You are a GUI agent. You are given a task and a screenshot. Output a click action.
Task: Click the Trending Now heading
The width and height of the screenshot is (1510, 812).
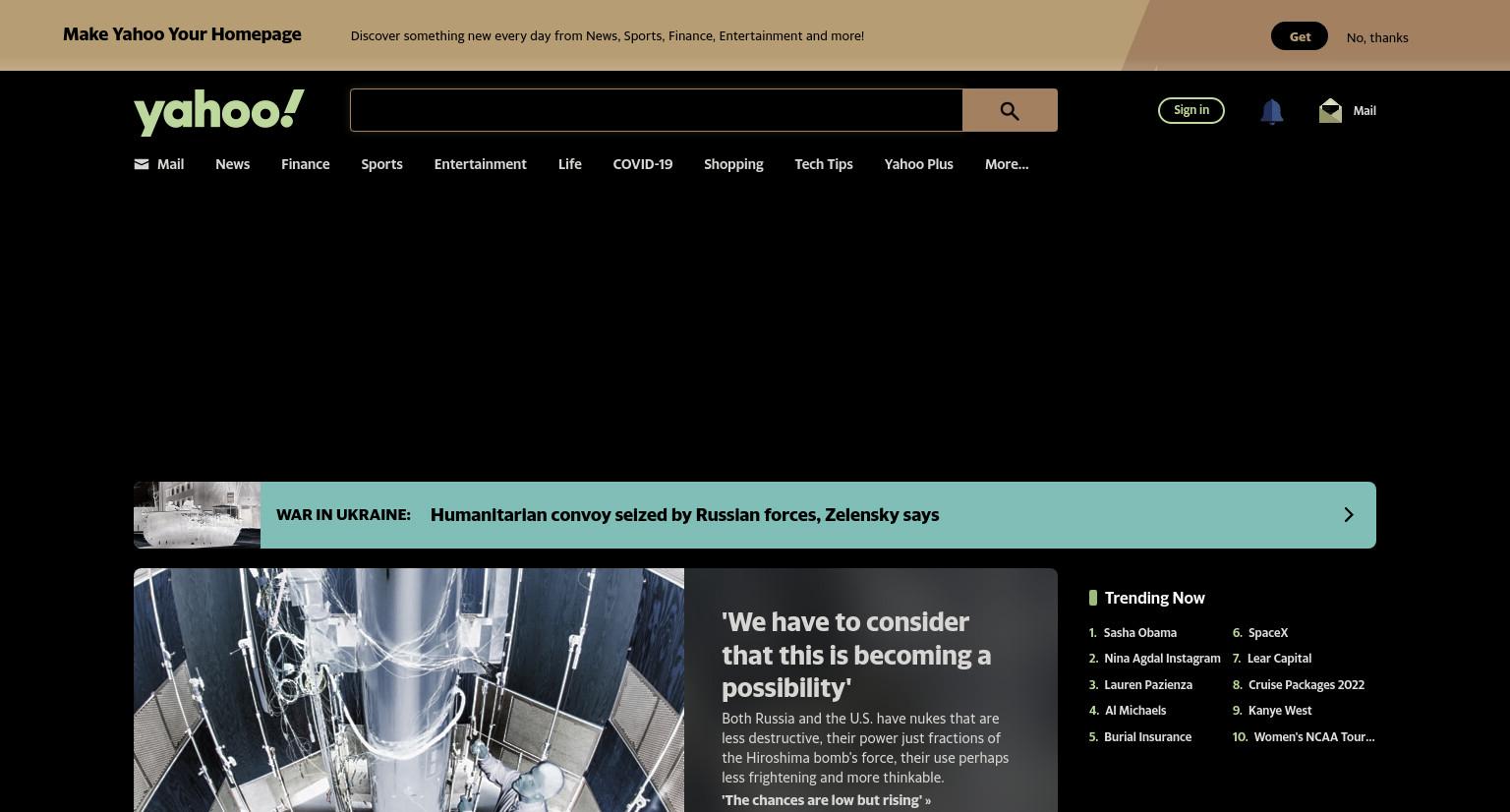point(1154,598)
